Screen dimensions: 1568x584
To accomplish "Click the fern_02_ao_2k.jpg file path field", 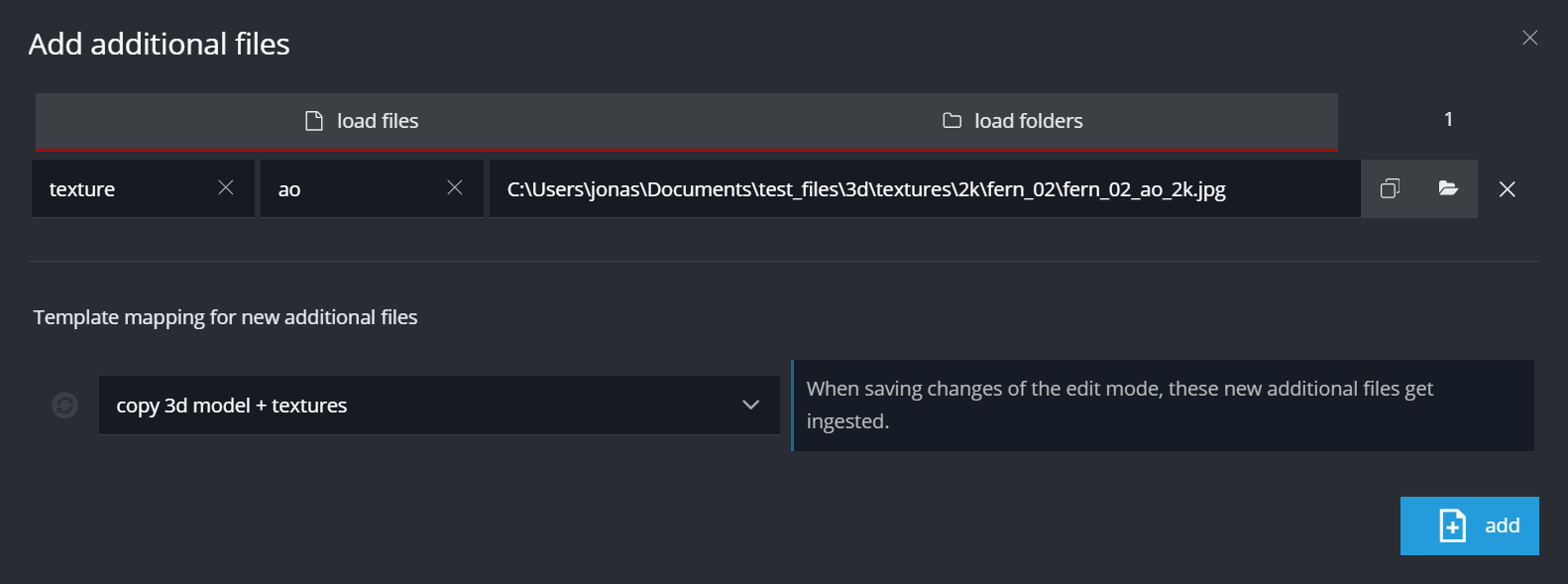I will click(922, 189).
